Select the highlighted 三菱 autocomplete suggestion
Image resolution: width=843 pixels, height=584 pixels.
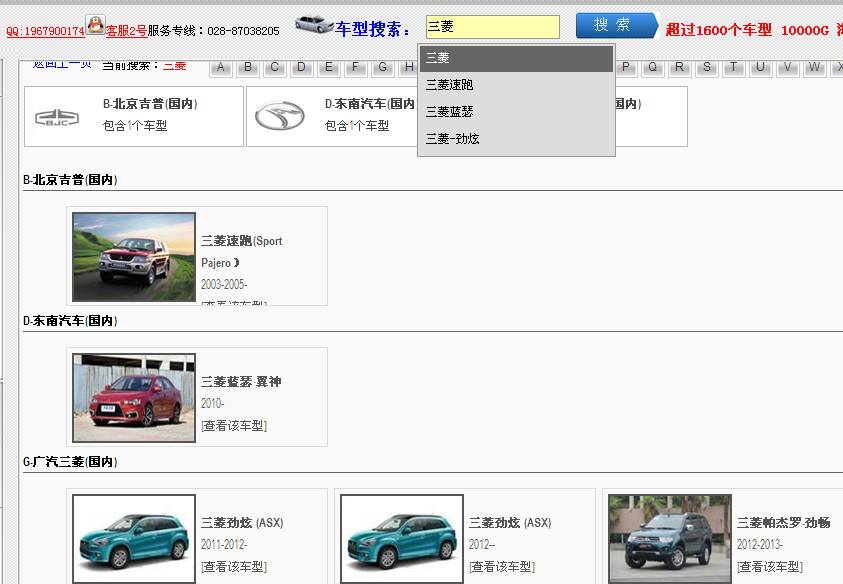tap(516, 58)
